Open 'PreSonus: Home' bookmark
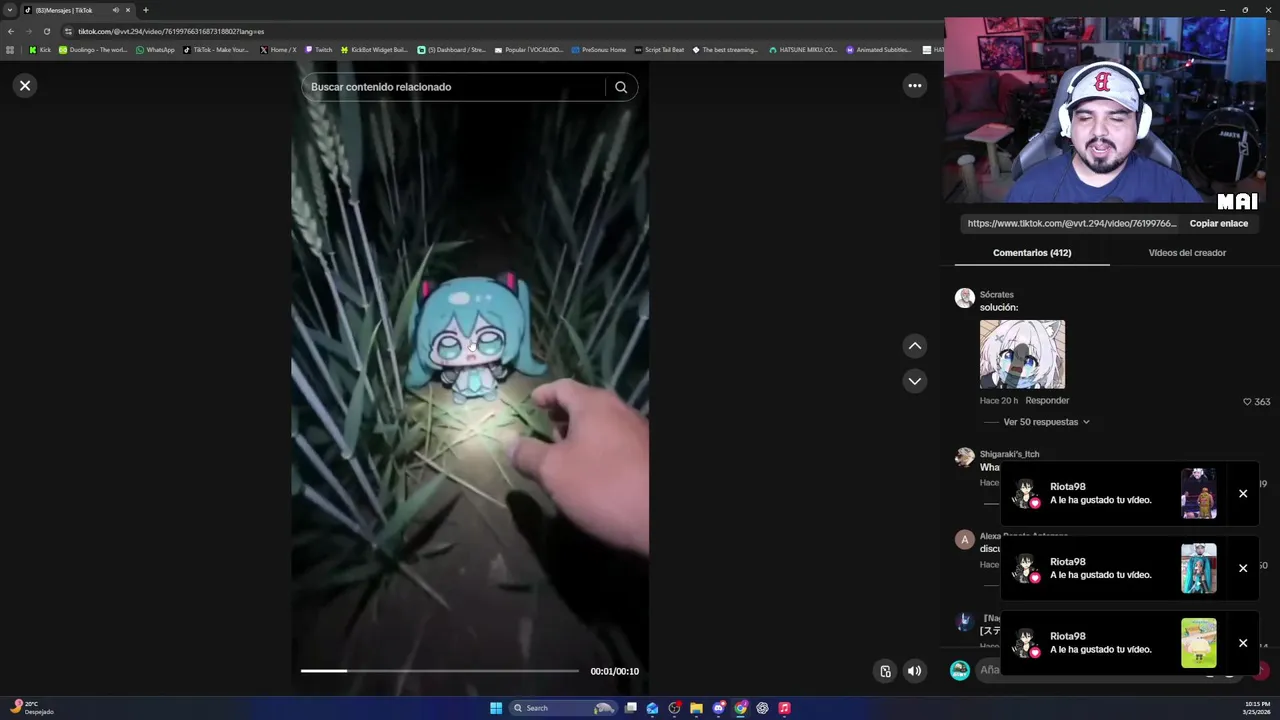 tap(598, 50)
